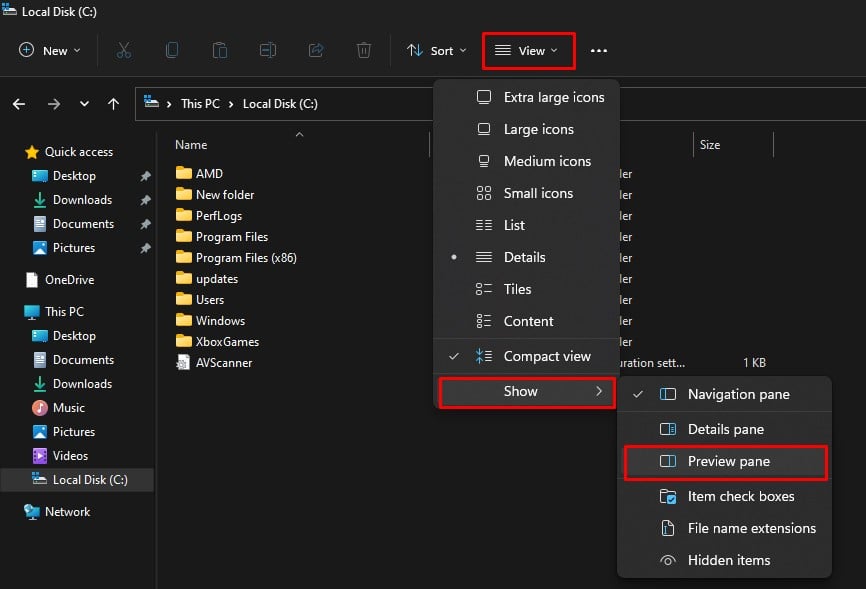
Task: Toggle Hidden items visibility
Action: (x=728, y=560)
